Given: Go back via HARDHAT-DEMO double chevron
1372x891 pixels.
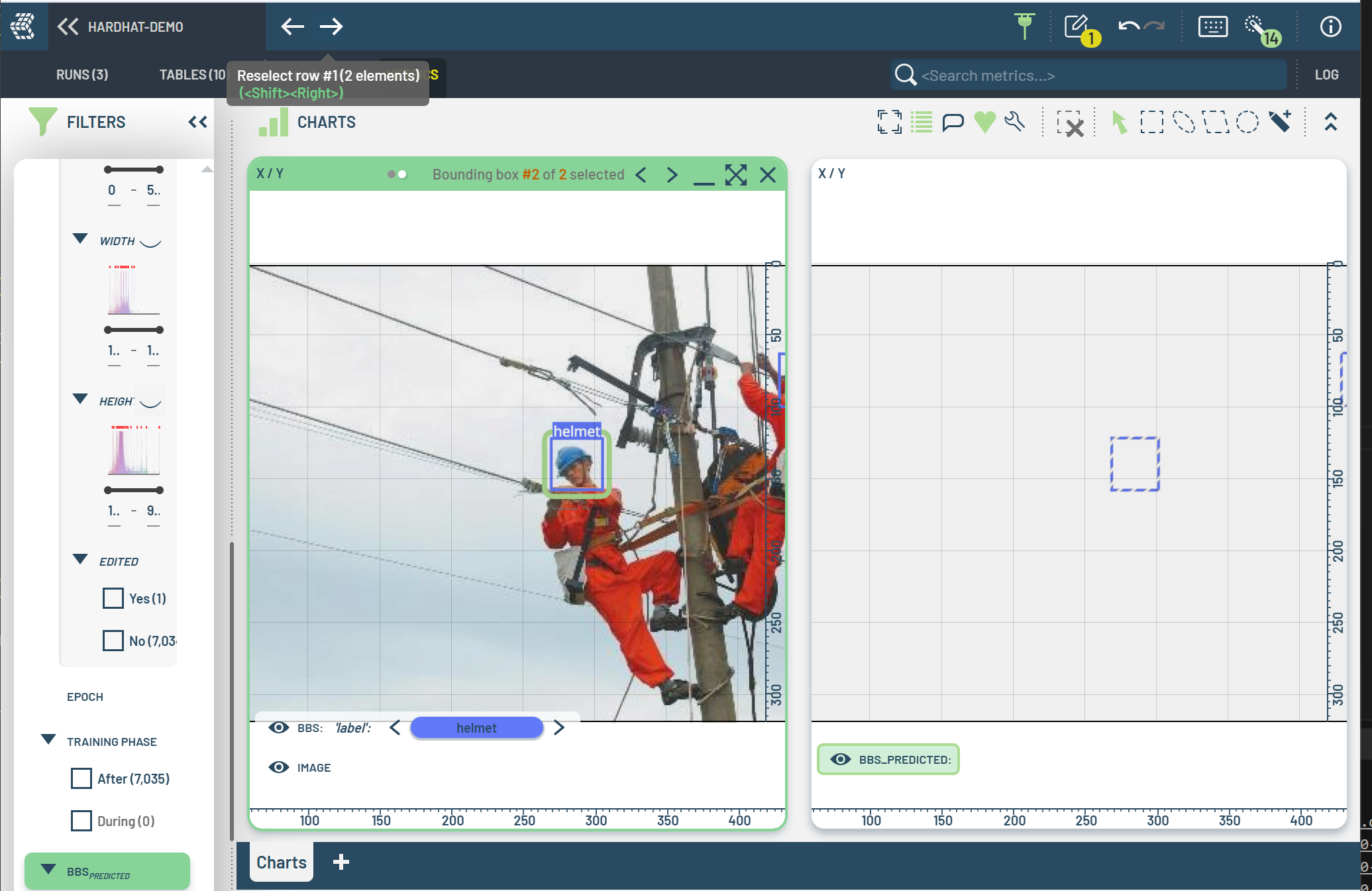Looking at the screenshot, I should pyautogui.click(x=68, y=26).
